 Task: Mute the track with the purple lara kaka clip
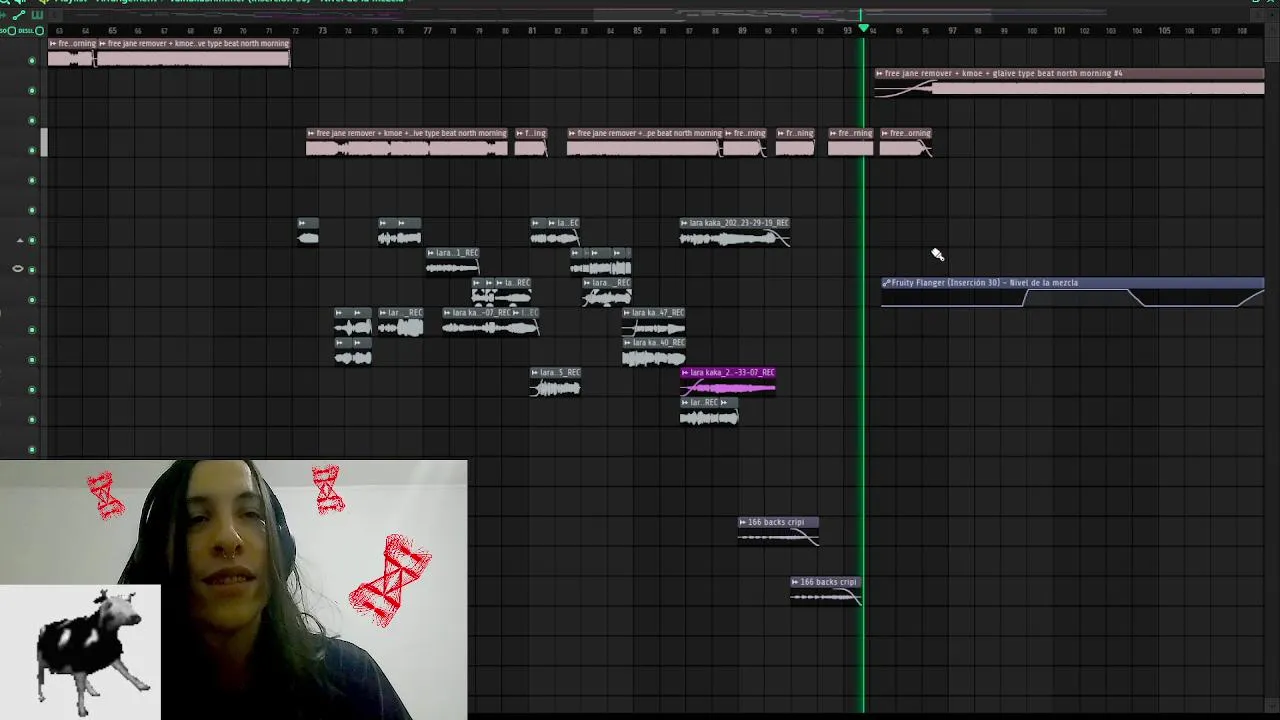32,390
